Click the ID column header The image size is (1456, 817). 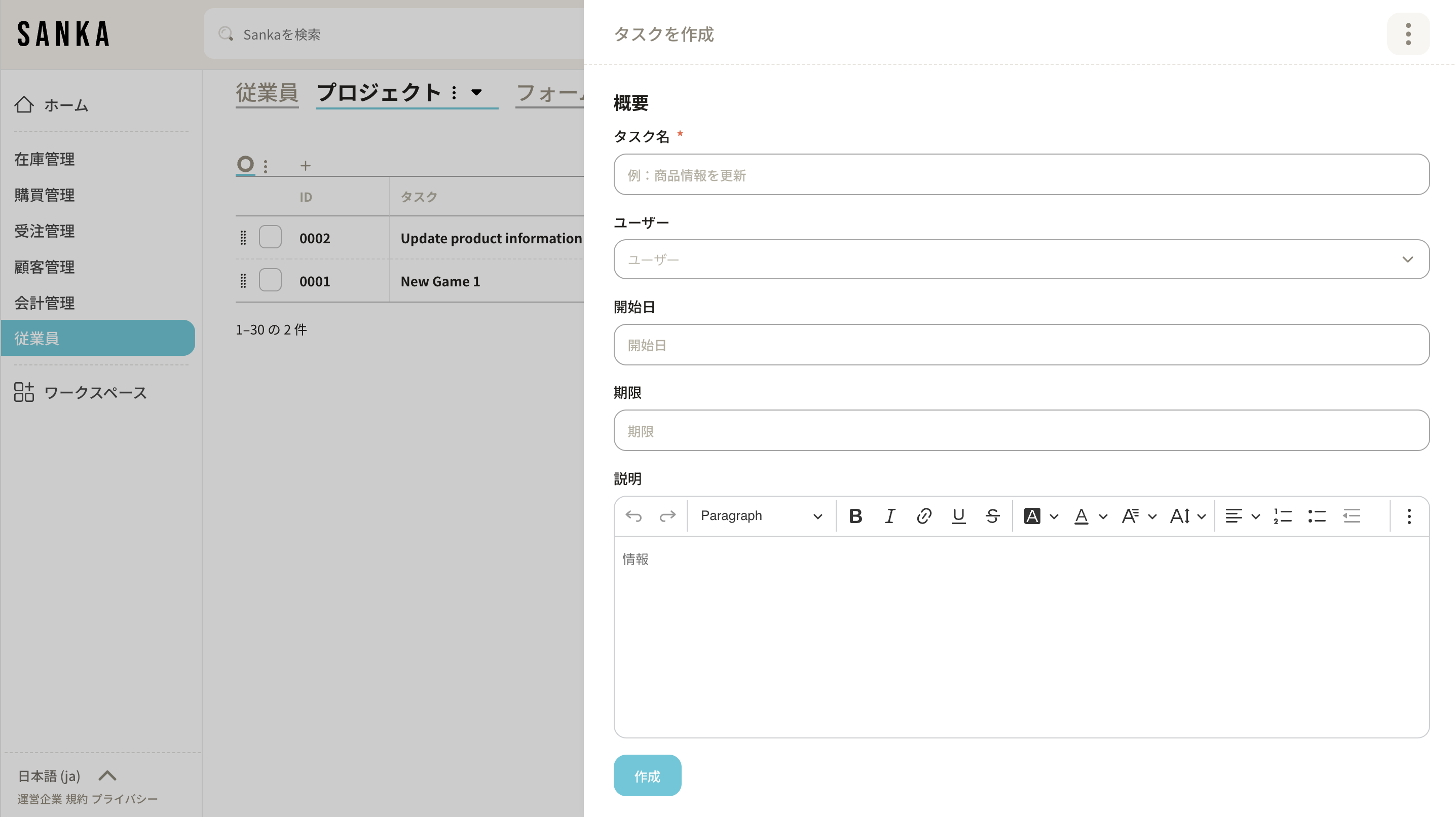point(306,197)
